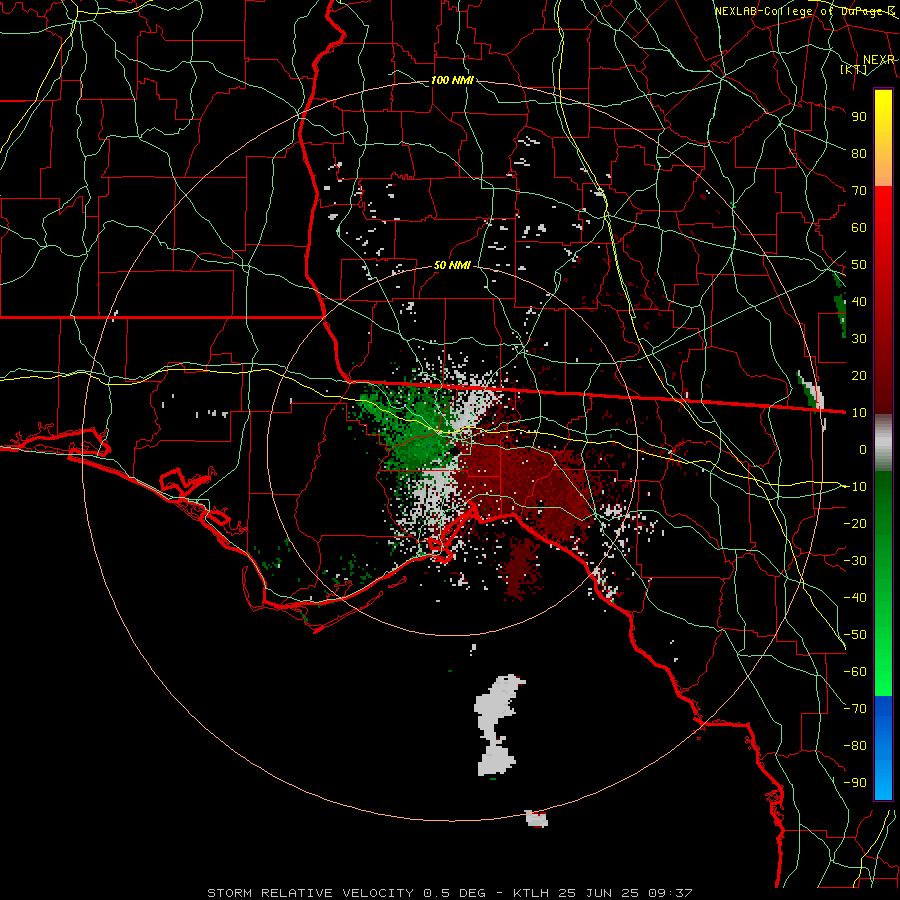The height and width of the screenshot is (900, 900).
Task: Click the storm relative velocity caption at bottom
Action: [x=449, y=893]
